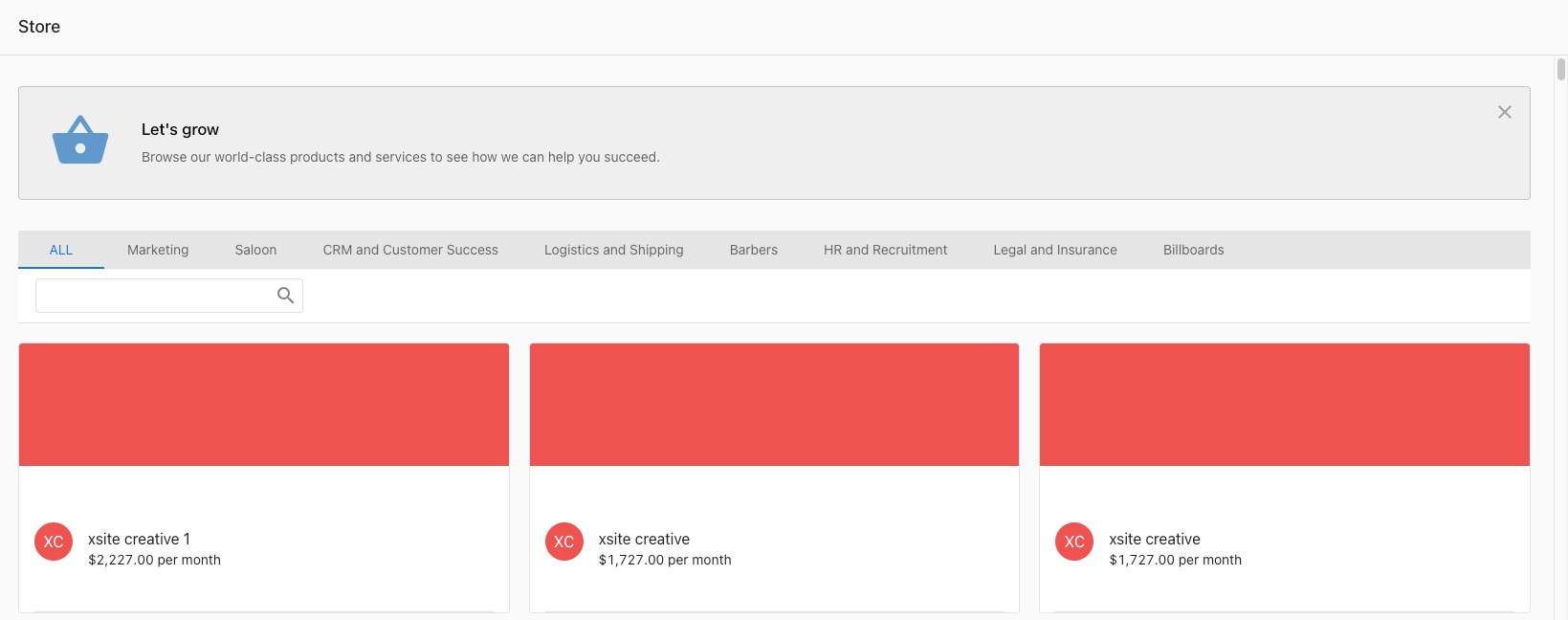Click the magnifying glass search icon
The width and height of the screenshot is (1568, 620).
tap(285, 296)
